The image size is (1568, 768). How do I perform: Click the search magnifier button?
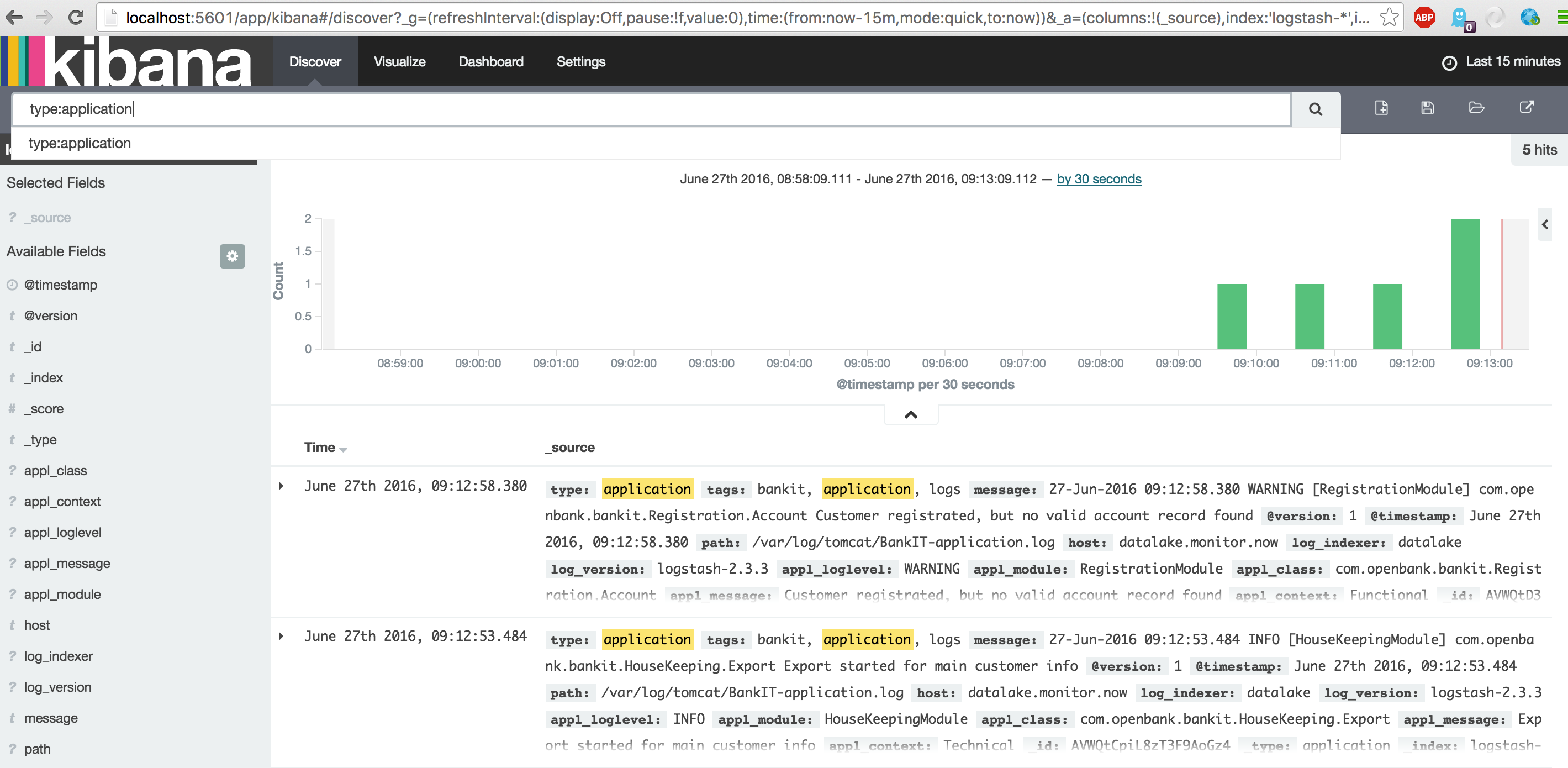tap(1315, 109)
